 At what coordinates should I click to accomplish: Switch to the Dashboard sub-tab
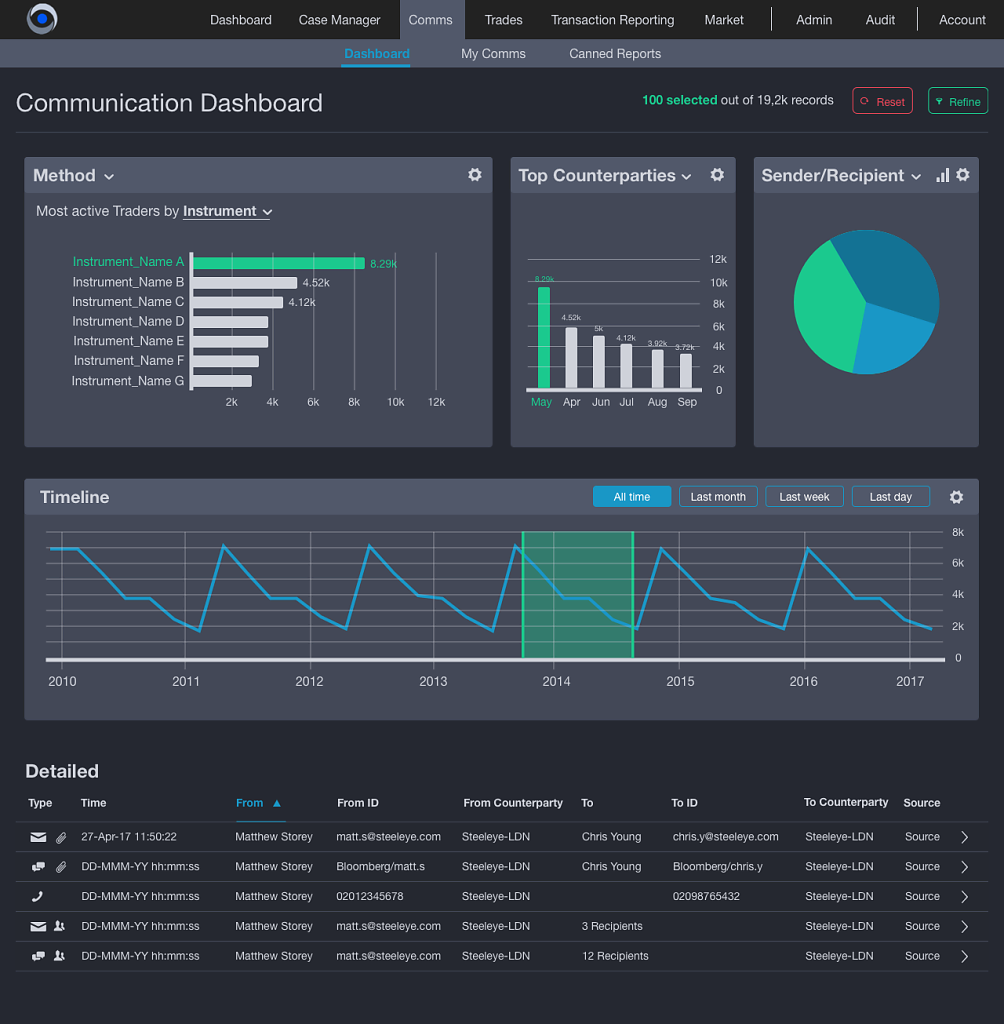pyautogui.click(x=376, y=54)
